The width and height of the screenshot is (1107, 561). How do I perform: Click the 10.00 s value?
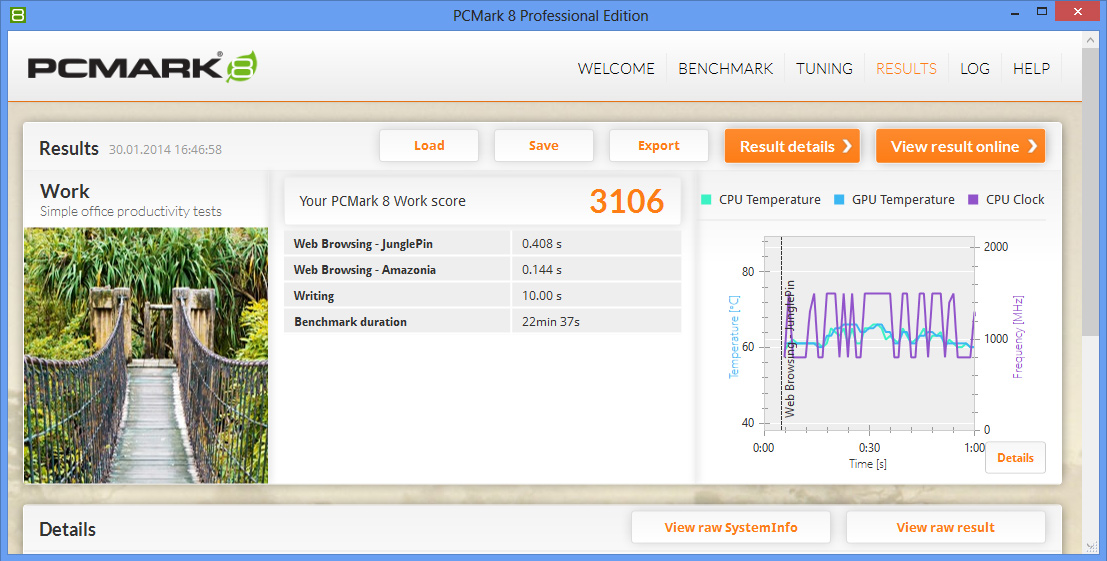point(541,296)
